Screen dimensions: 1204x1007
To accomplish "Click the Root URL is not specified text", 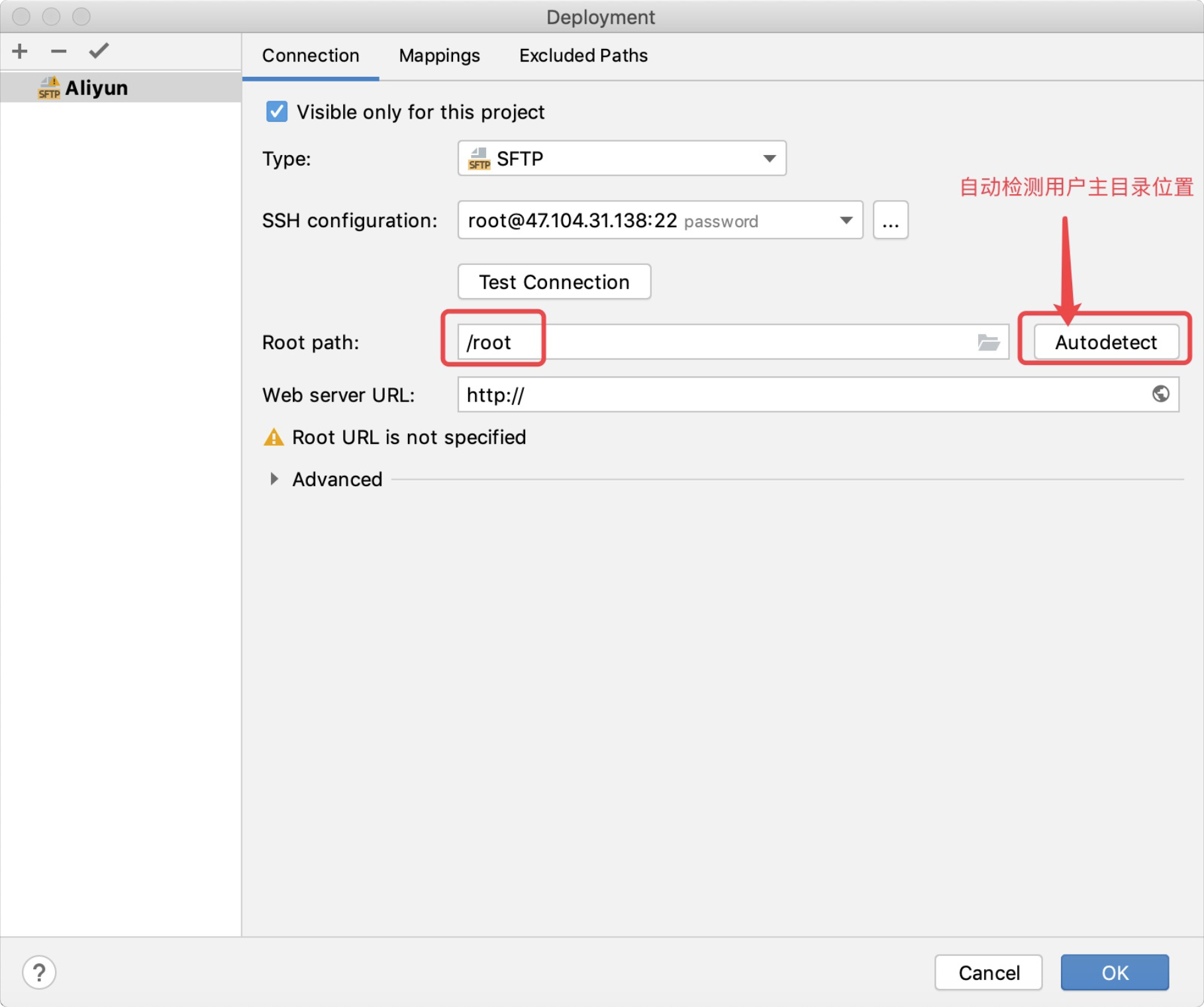I will pos(409,437).
